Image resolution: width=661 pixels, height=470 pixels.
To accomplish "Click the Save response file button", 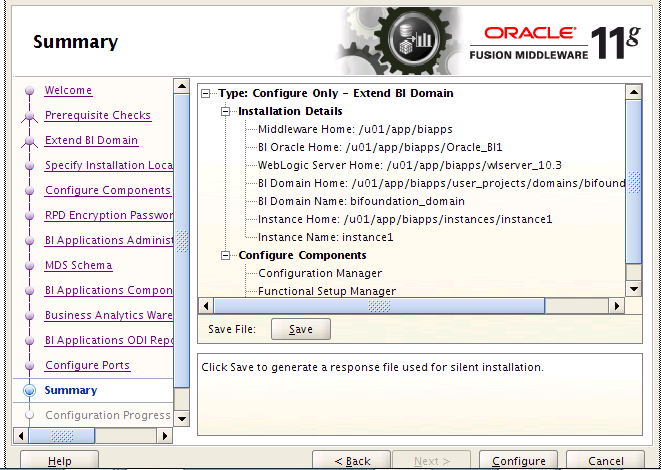I will 301,329.
